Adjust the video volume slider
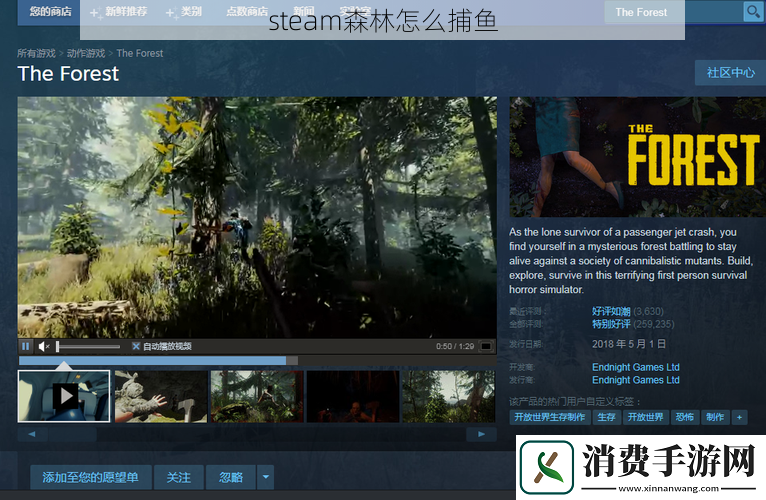This screenshot has height=500, width=766. 88,347
